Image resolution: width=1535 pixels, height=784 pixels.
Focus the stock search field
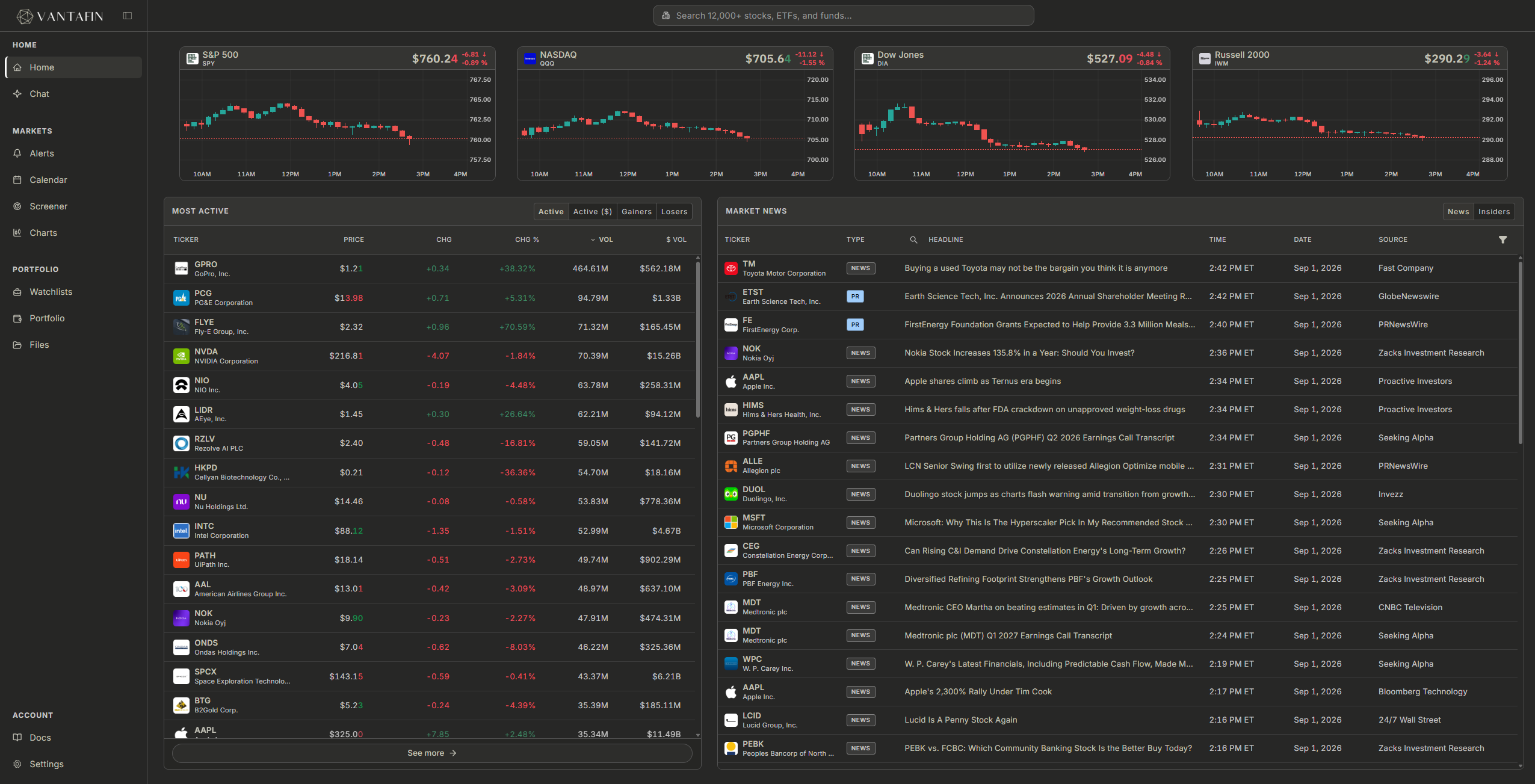(x=843, y=16)
